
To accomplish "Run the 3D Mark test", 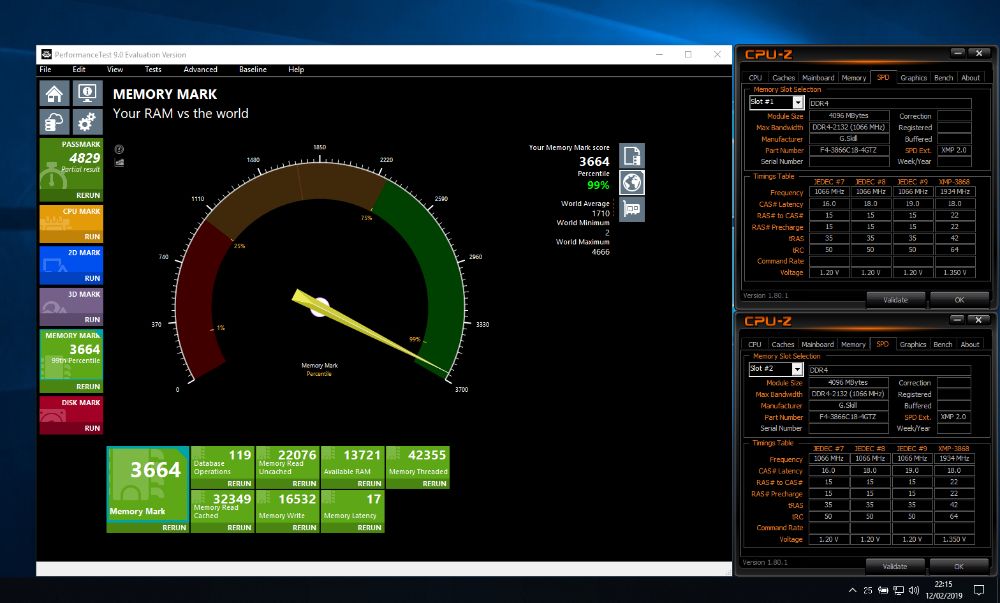I will 92,319.
